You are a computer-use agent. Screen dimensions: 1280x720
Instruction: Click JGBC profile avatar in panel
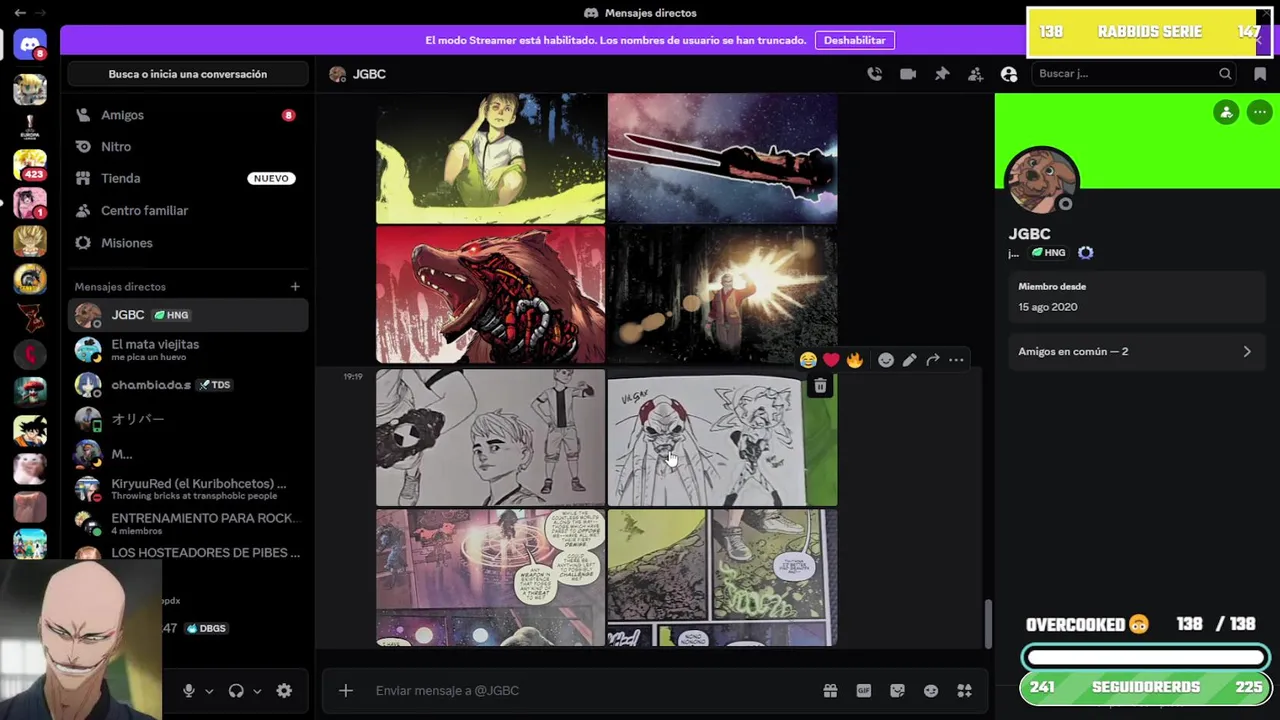click(x=1041, y=180)
